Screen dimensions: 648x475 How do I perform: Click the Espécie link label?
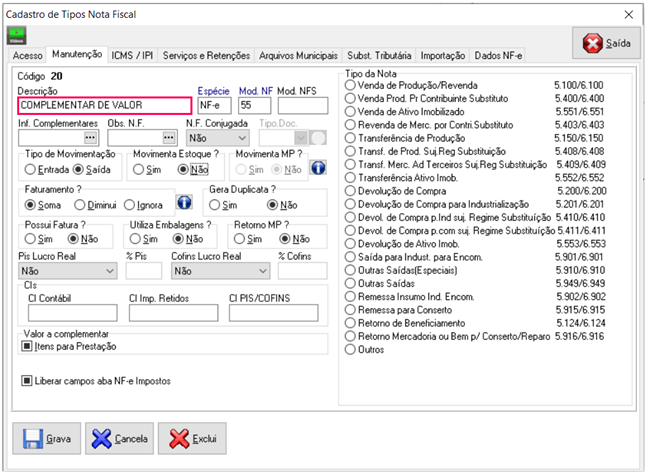click(x=212, y=90)
